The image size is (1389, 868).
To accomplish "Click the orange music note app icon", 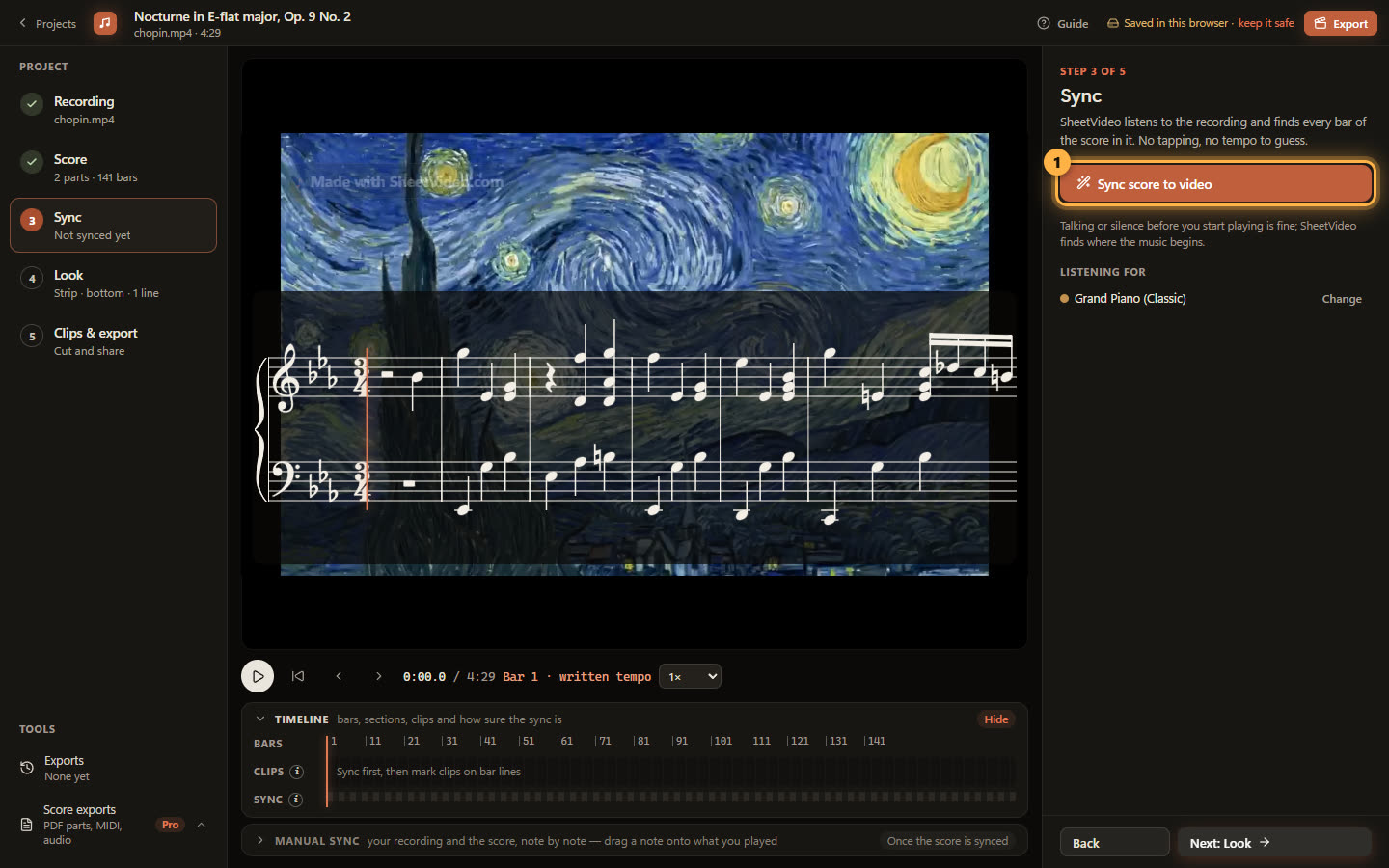I will [105, 23].
